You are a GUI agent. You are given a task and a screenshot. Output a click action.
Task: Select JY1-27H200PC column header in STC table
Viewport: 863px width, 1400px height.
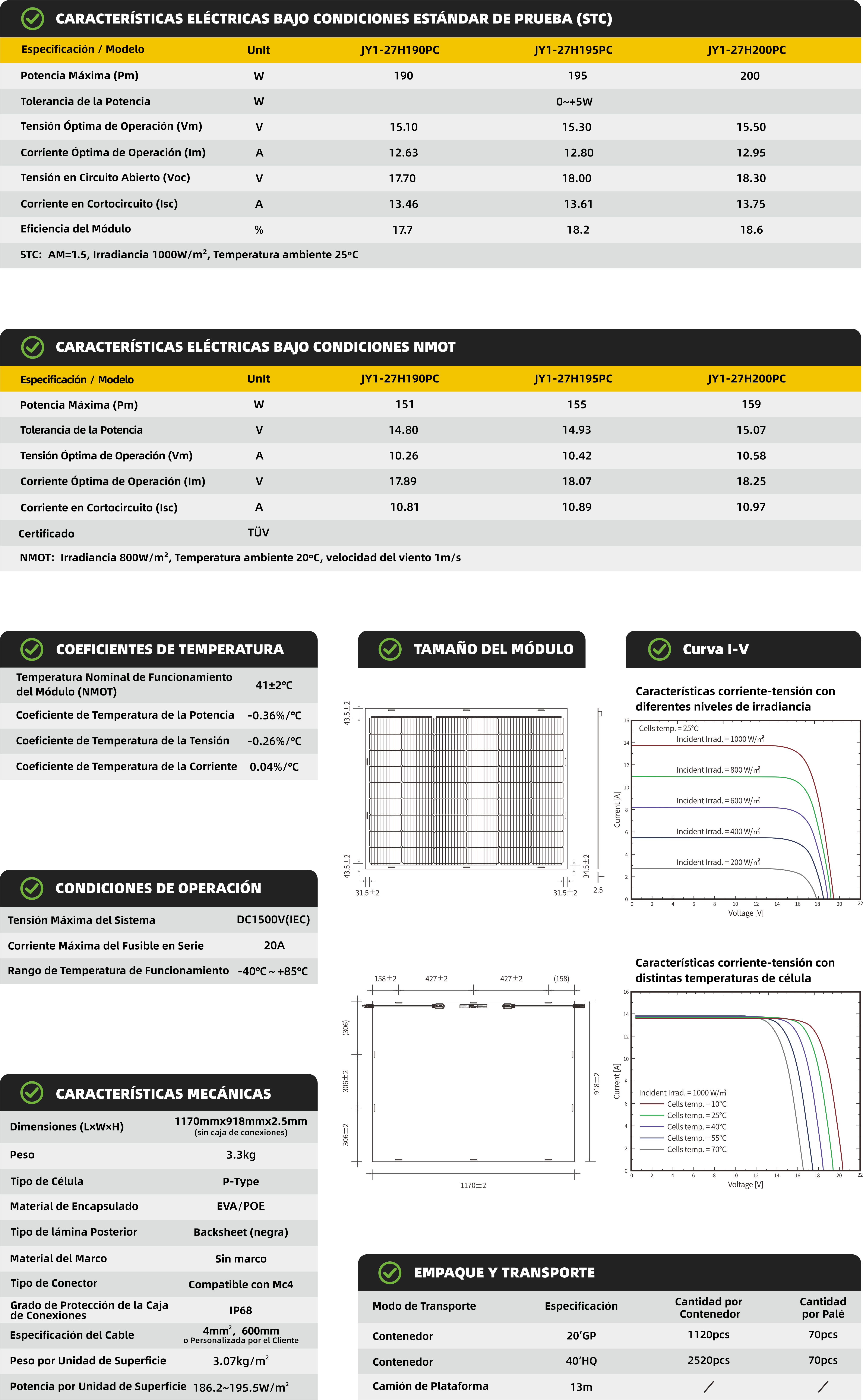coord(747,50)
